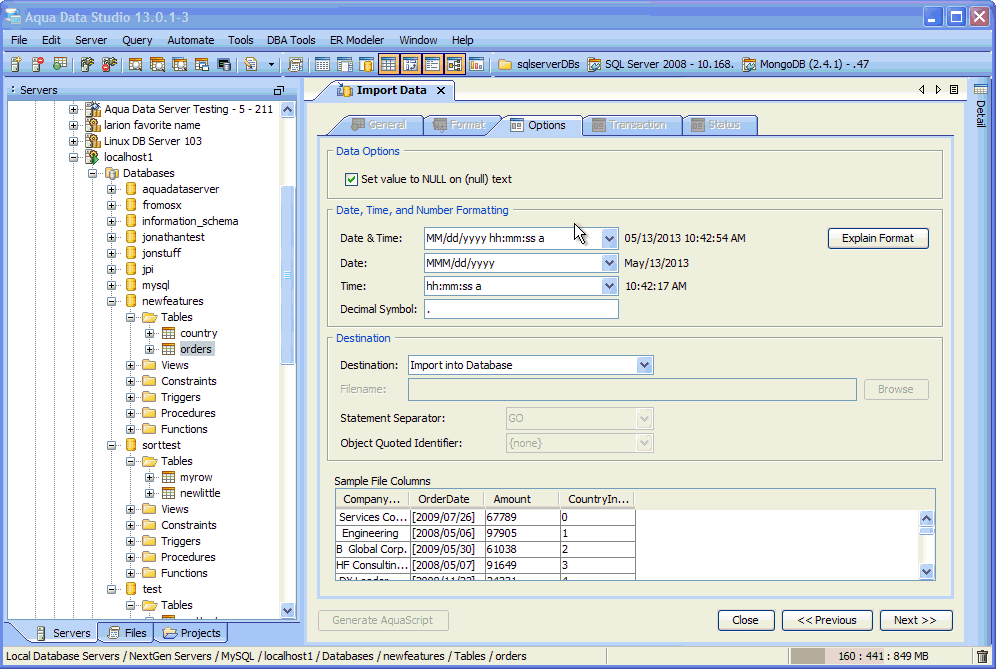Click the window icon with yellow cylinder

click(367, 64)
